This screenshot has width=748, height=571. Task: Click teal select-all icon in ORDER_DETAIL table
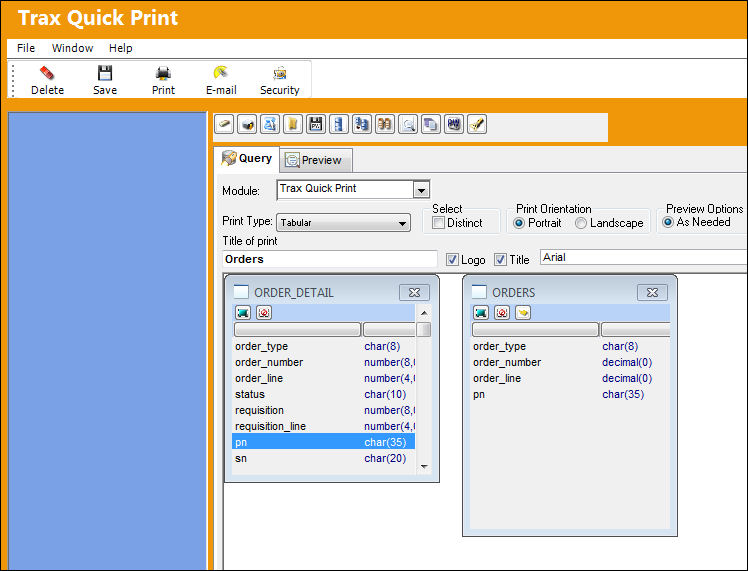click(x=243, y=313)
